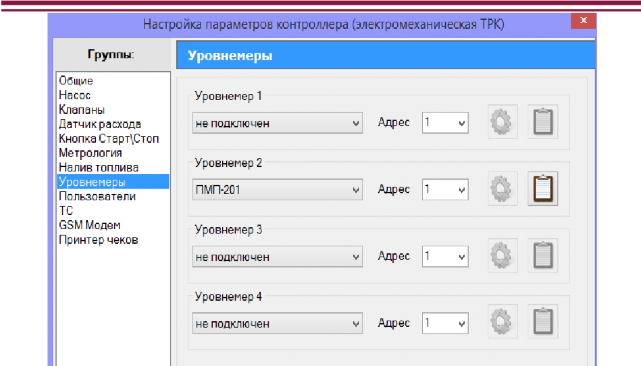The height and width of the screenshot is (366, 641).
Task: Open gear settings for Уровнемер 2
Action: pyautogui.click(x=502, y=189)
